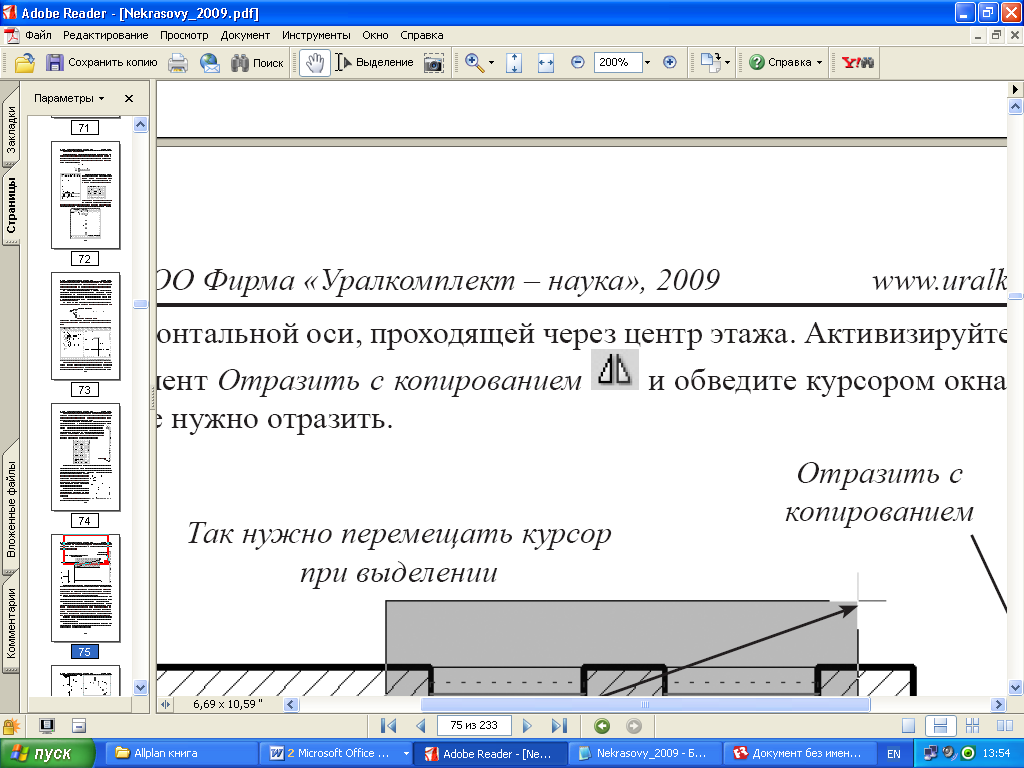Image resolution: width=1024 pixels, height=768 pixels.
Task: Go to the previous page
Action: click(421, 726)
